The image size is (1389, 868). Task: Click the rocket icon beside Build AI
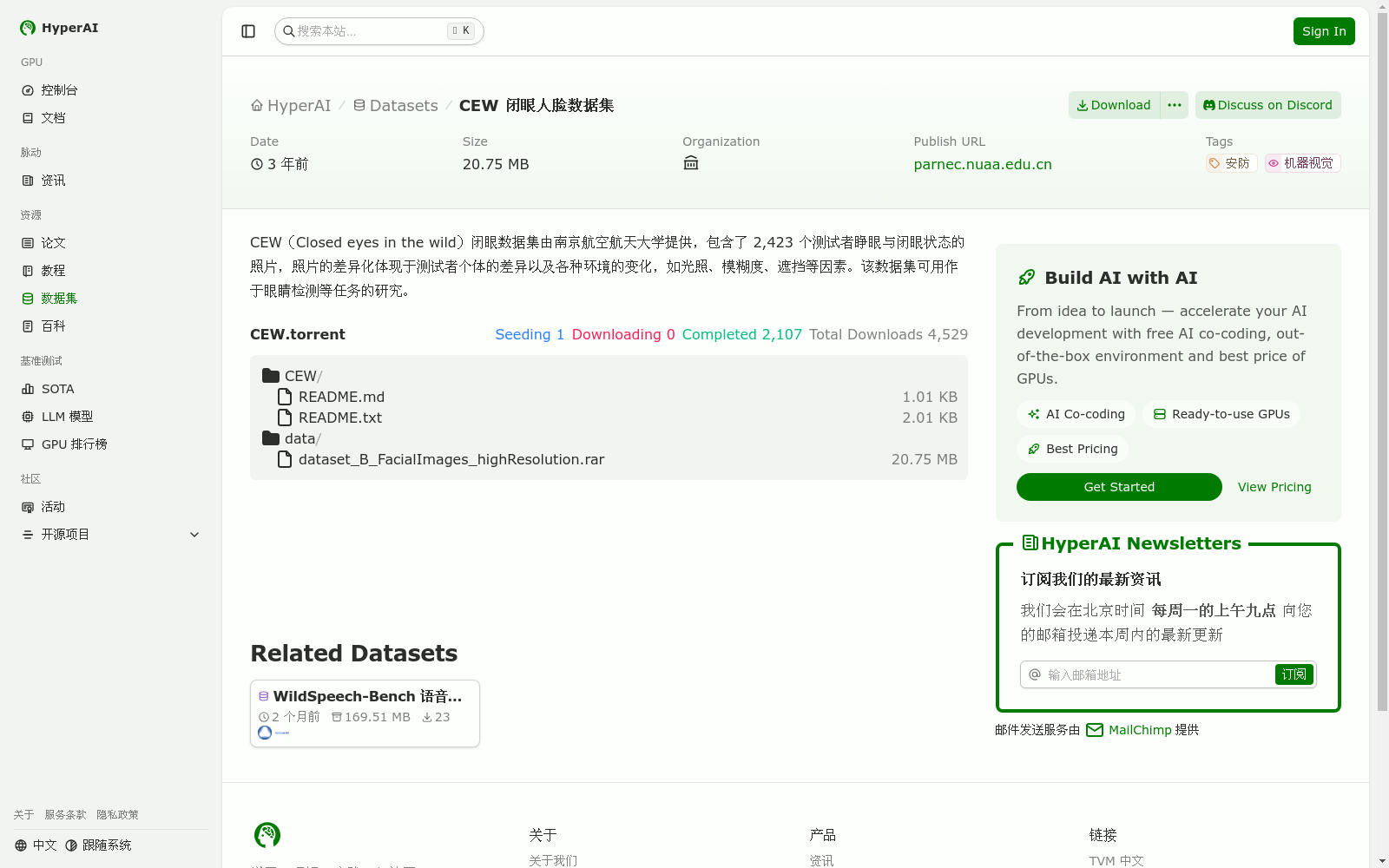point(1027,278)
